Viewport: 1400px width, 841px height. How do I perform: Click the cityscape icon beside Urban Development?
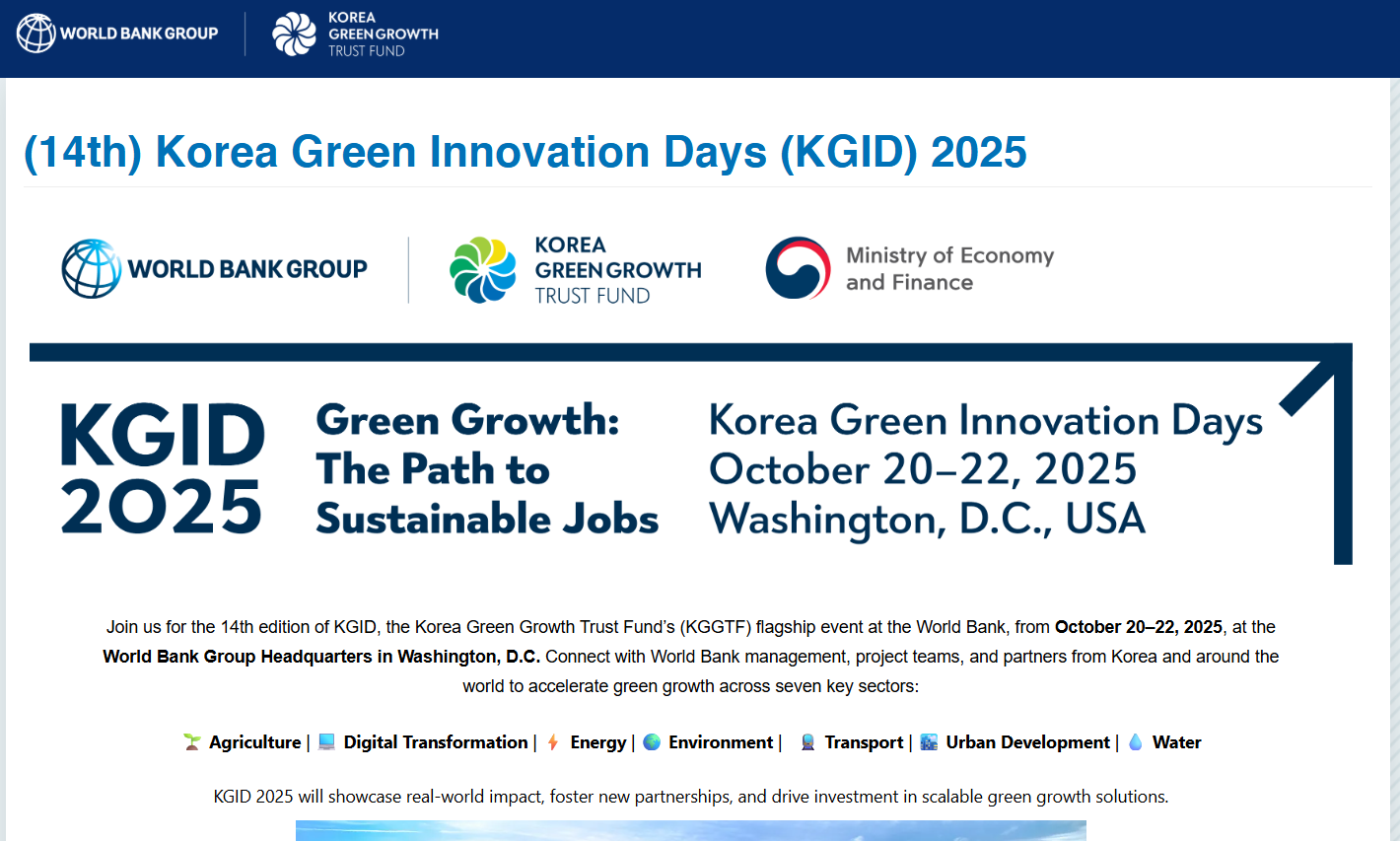tap(929, 742)
